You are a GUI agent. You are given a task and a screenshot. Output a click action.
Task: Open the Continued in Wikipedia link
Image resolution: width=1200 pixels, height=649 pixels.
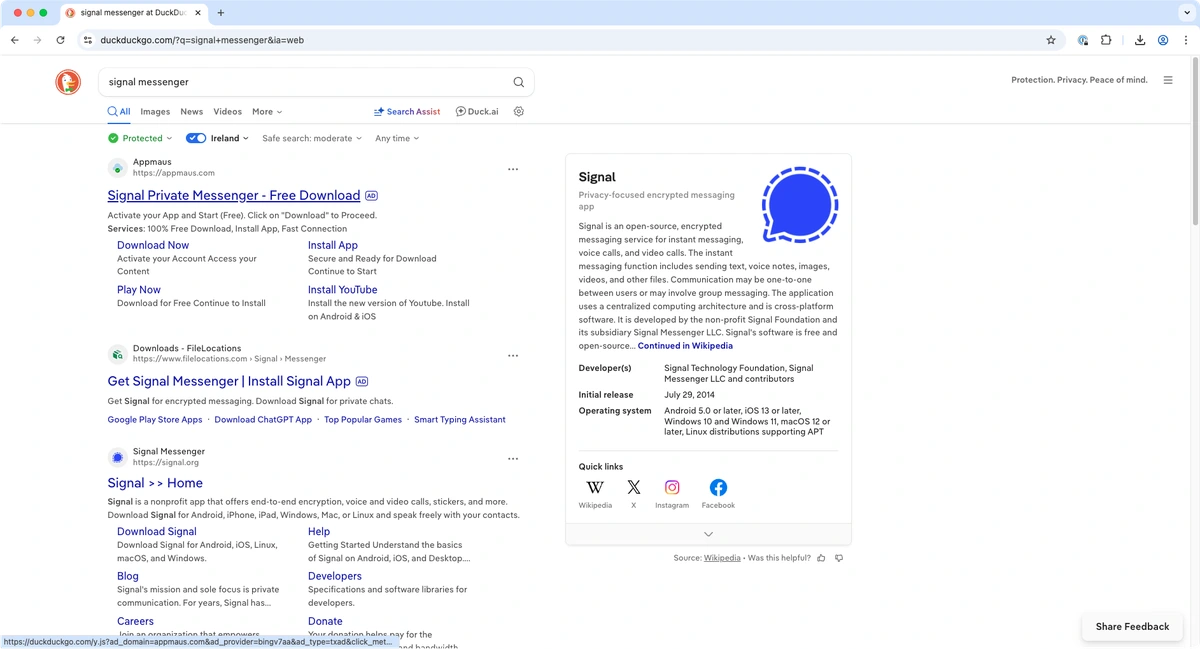click(685, 345)
